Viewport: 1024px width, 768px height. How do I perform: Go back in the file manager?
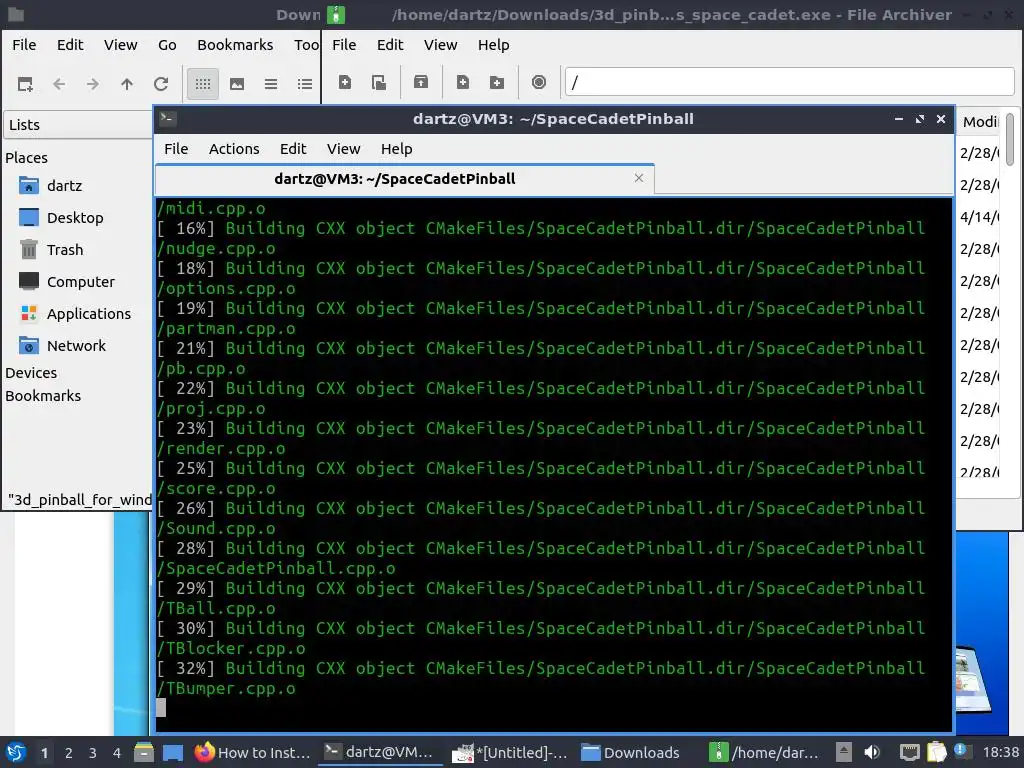[x=59, y=84]
